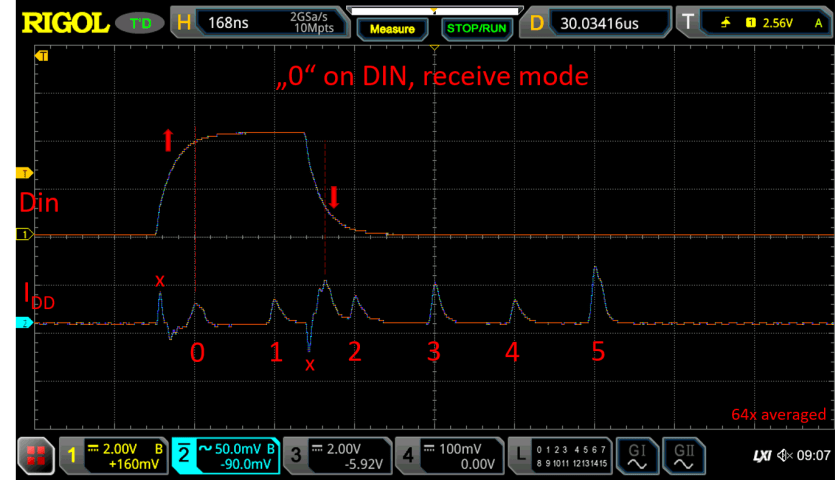Select channel 2 with 50.0mV scale
838x480 pixels.
[x=223, y=457]
